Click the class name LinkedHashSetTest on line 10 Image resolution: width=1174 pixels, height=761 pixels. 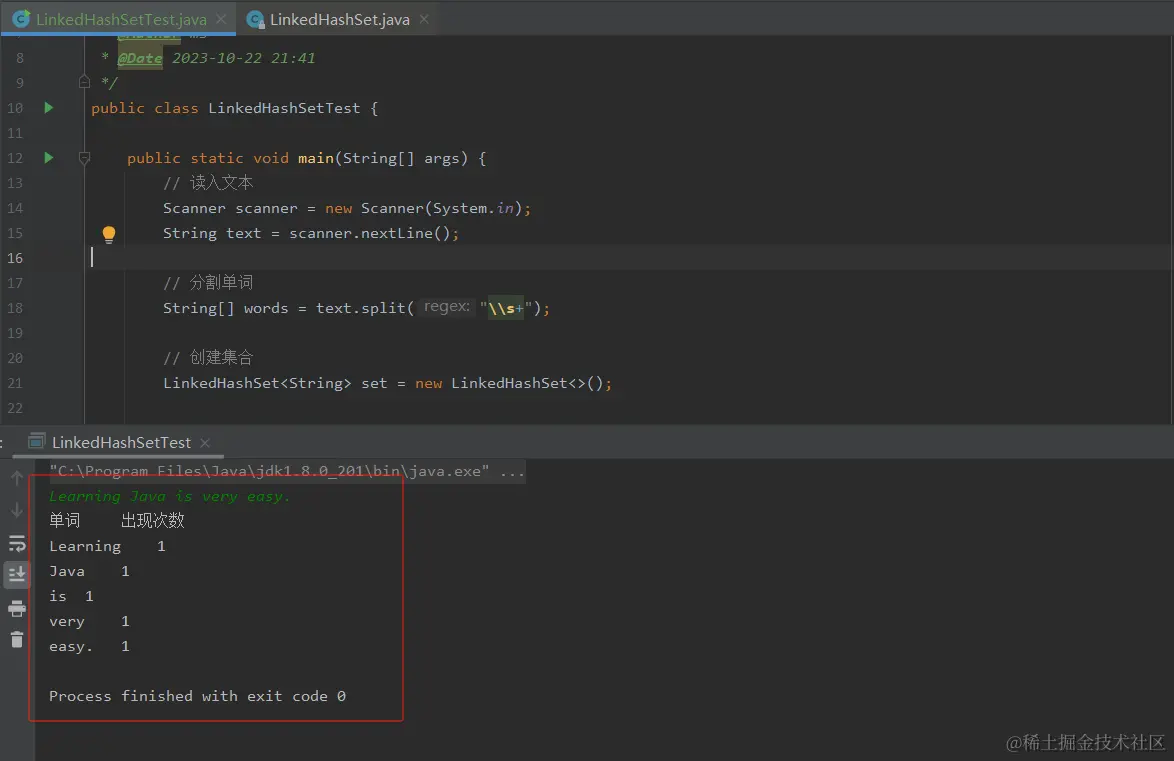coord(284,108)
